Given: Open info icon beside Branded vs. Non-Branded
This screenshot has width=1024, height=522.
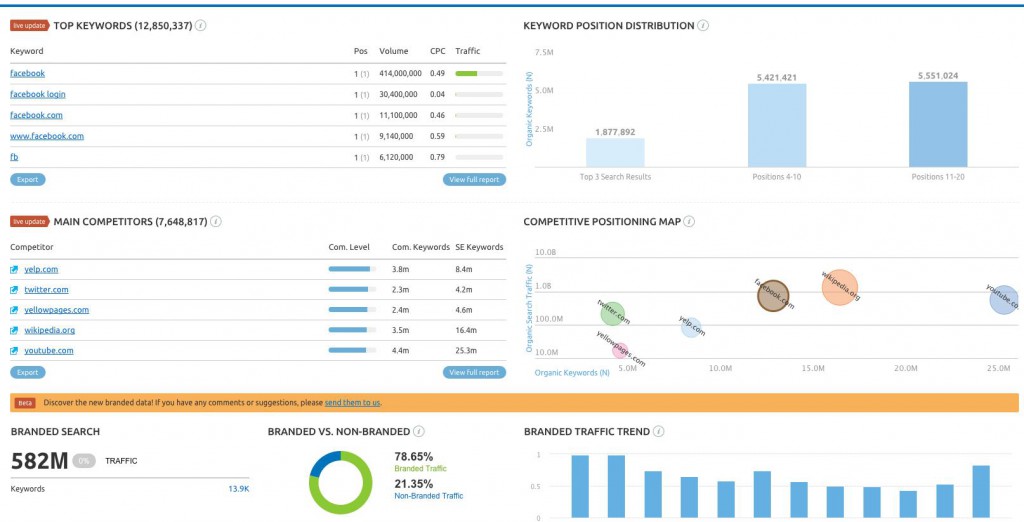Looking at the screenshot, I should [x=419, y=431].
